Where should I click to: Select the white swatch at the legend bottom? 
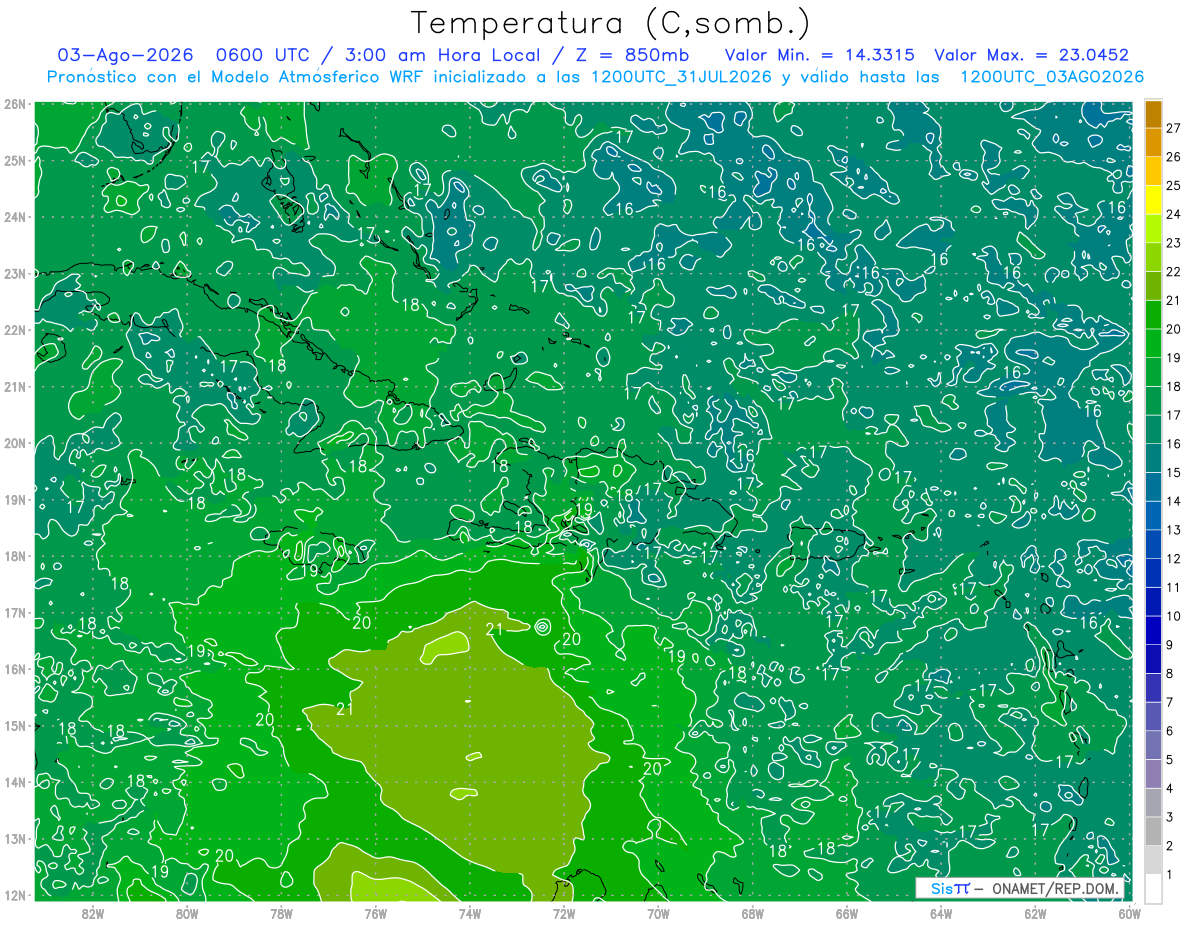pyautogui.click(x=1153, y=888)
